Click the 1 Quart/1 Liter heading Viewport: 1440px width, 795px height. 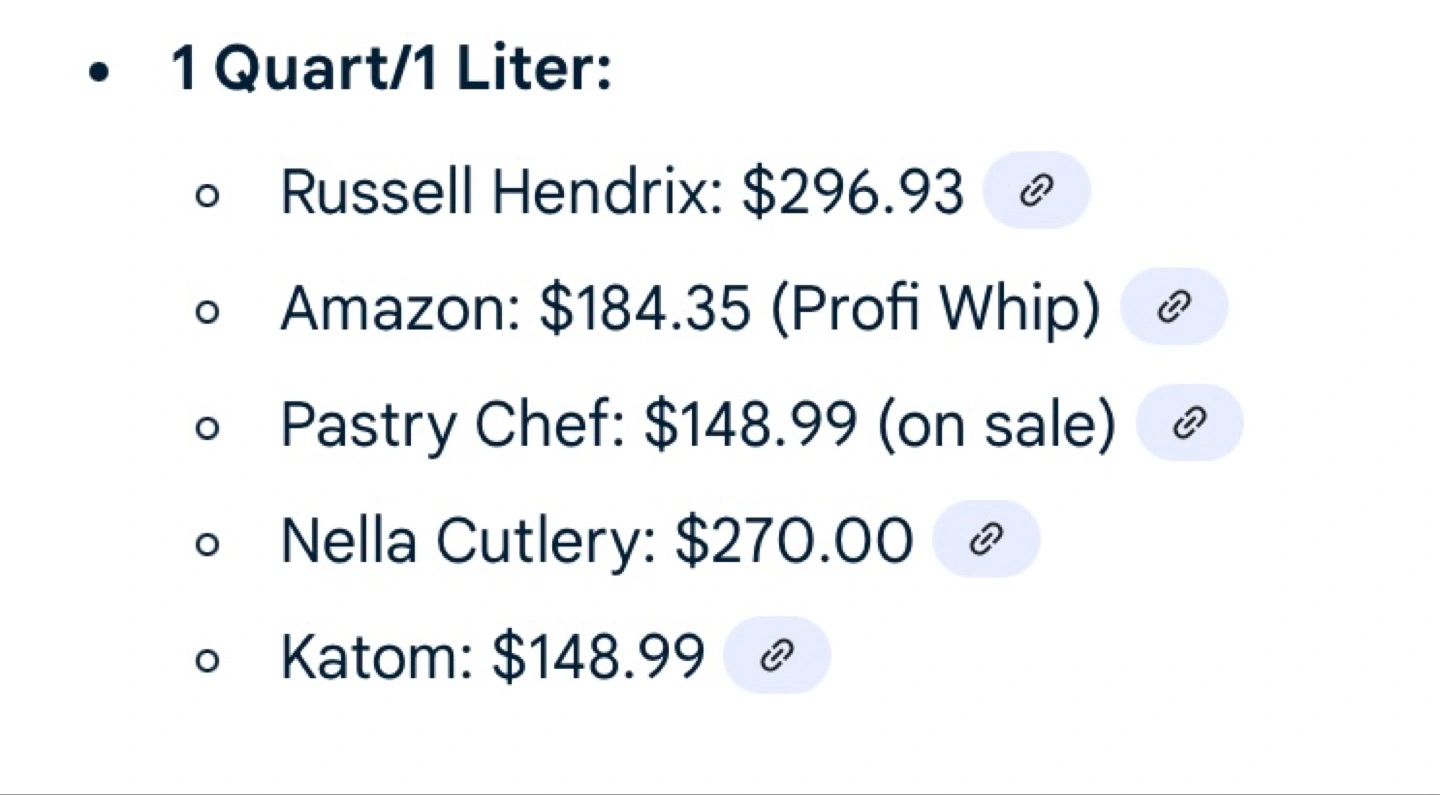tap(391, 71)
